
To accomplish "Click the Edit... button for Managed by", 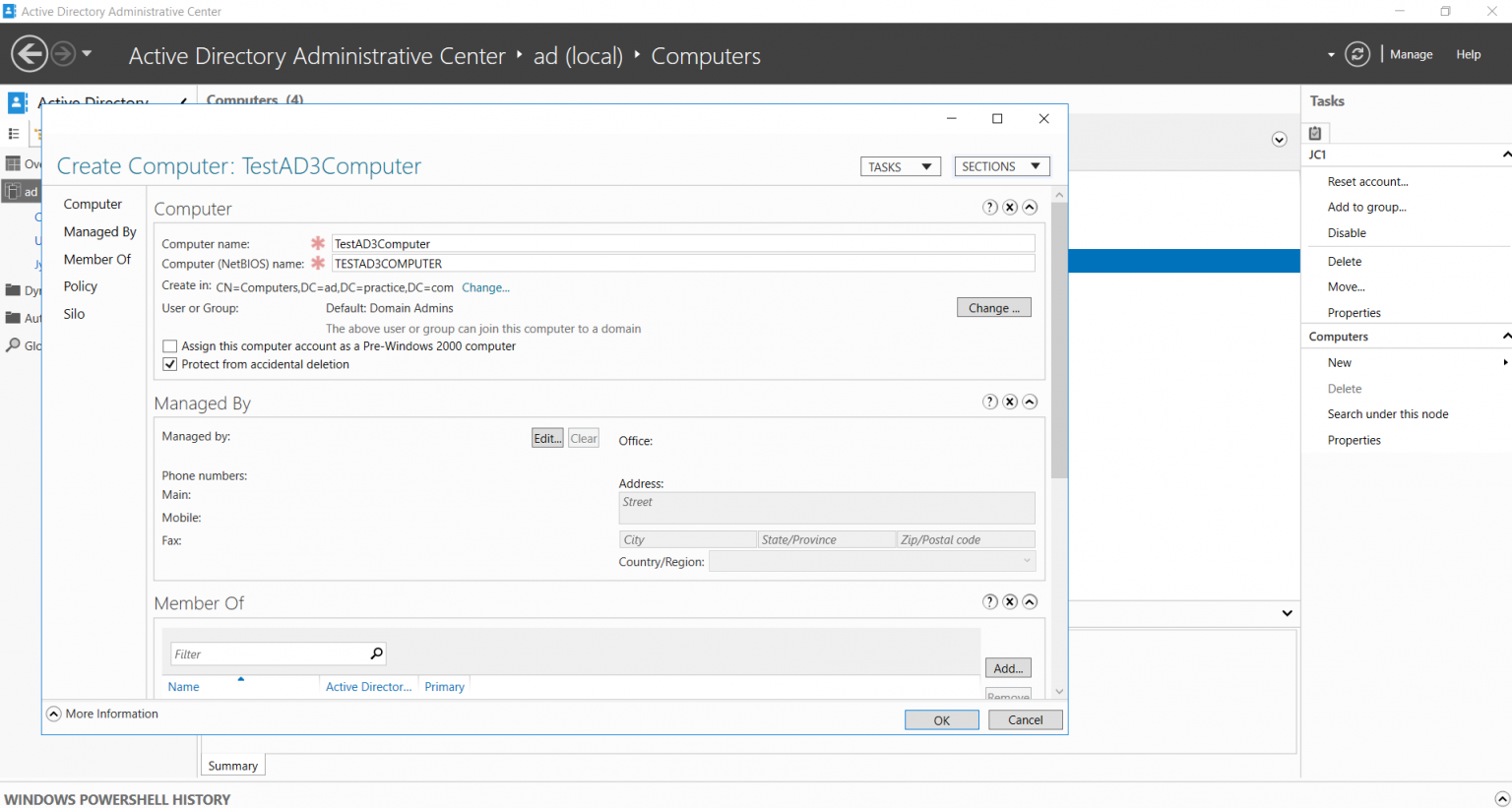I will pyautogui.click(x=547, y=438).
